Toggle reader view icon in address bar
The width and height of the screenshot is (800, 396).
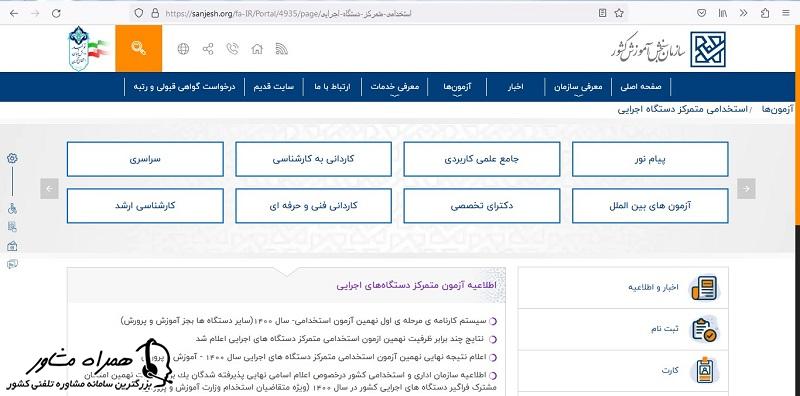(603, 13)
